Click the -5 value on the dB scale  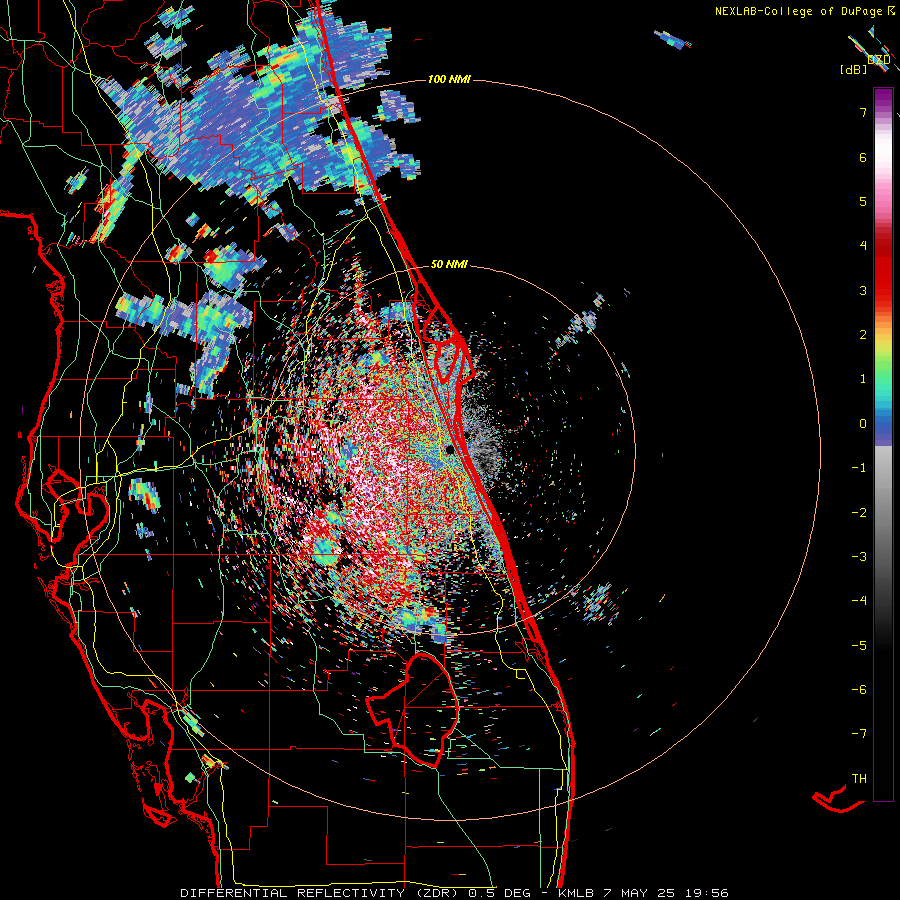tap(859, 646)
